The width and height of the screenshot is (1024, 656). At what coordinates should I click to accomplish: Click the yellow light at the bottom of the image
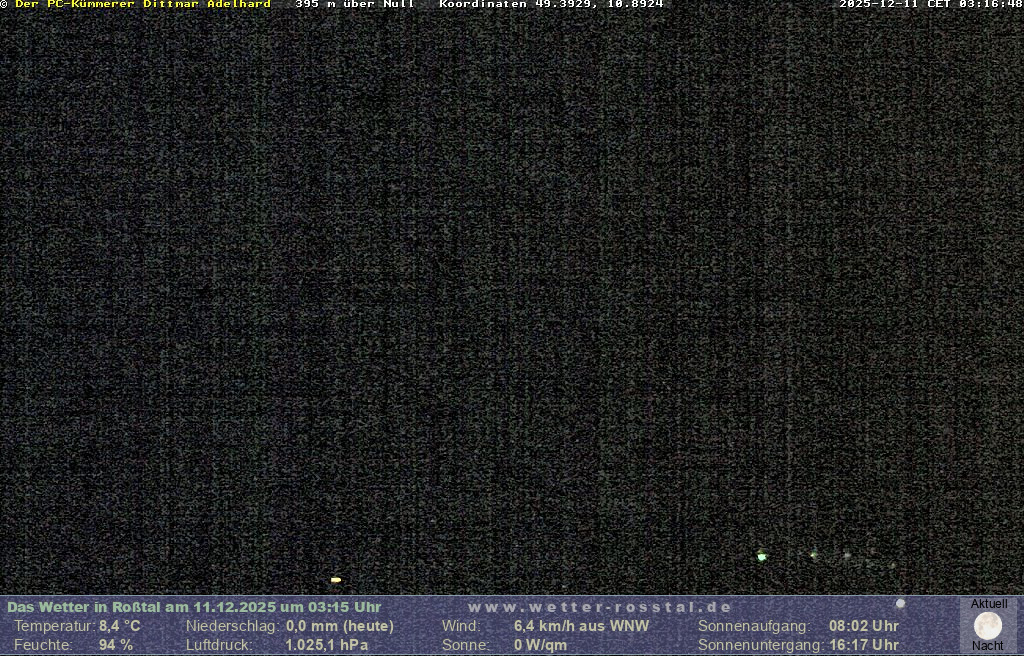(x=336, y=579)
